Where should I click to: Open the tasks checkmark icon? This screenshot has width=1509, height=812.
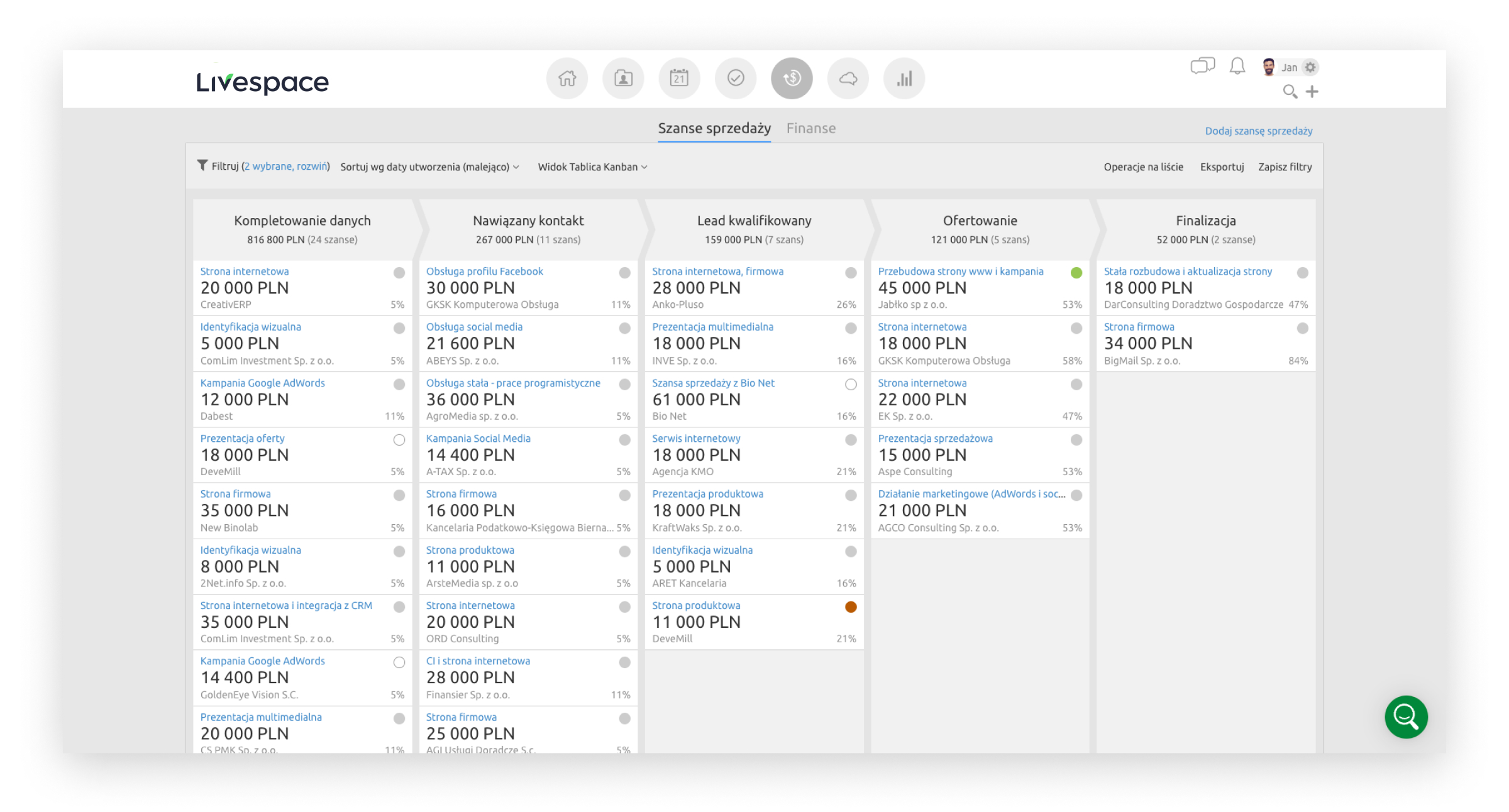tap(736, 79)
